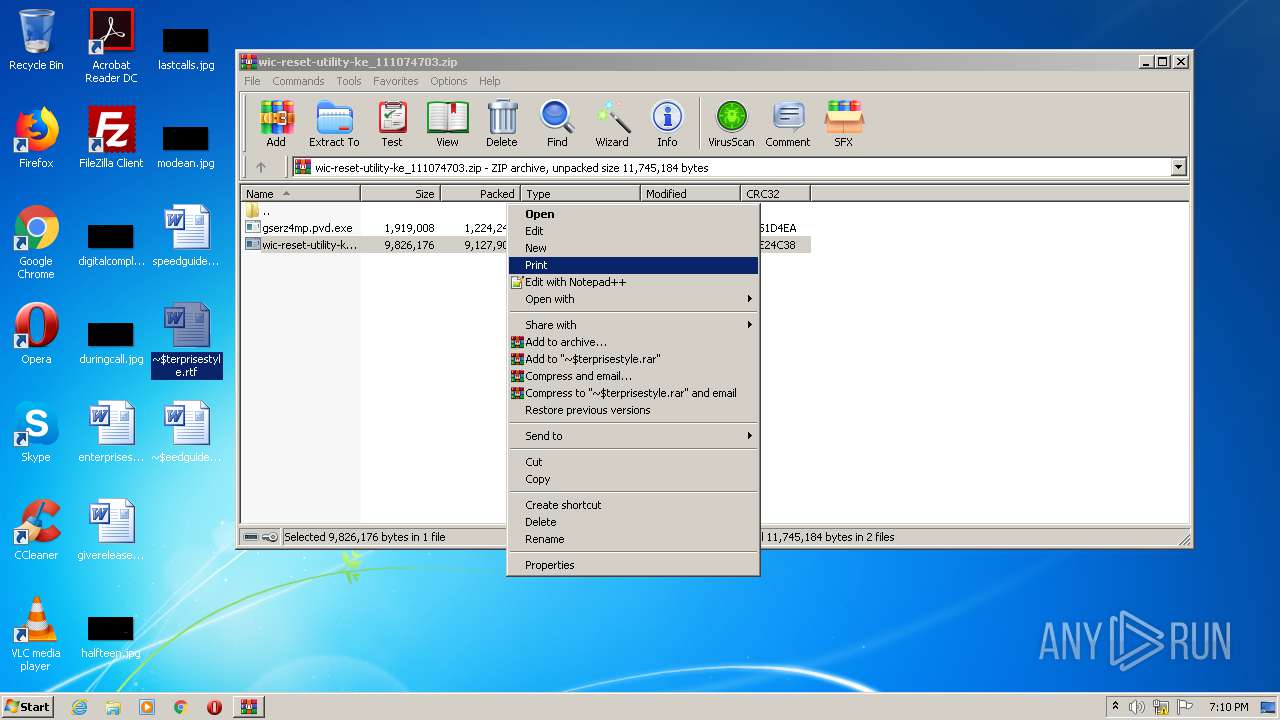Image resolution: width=1280 pixels, height=720 pixels.
Task: Choose Rename in the context menu
Action: [x=633, y=539]
